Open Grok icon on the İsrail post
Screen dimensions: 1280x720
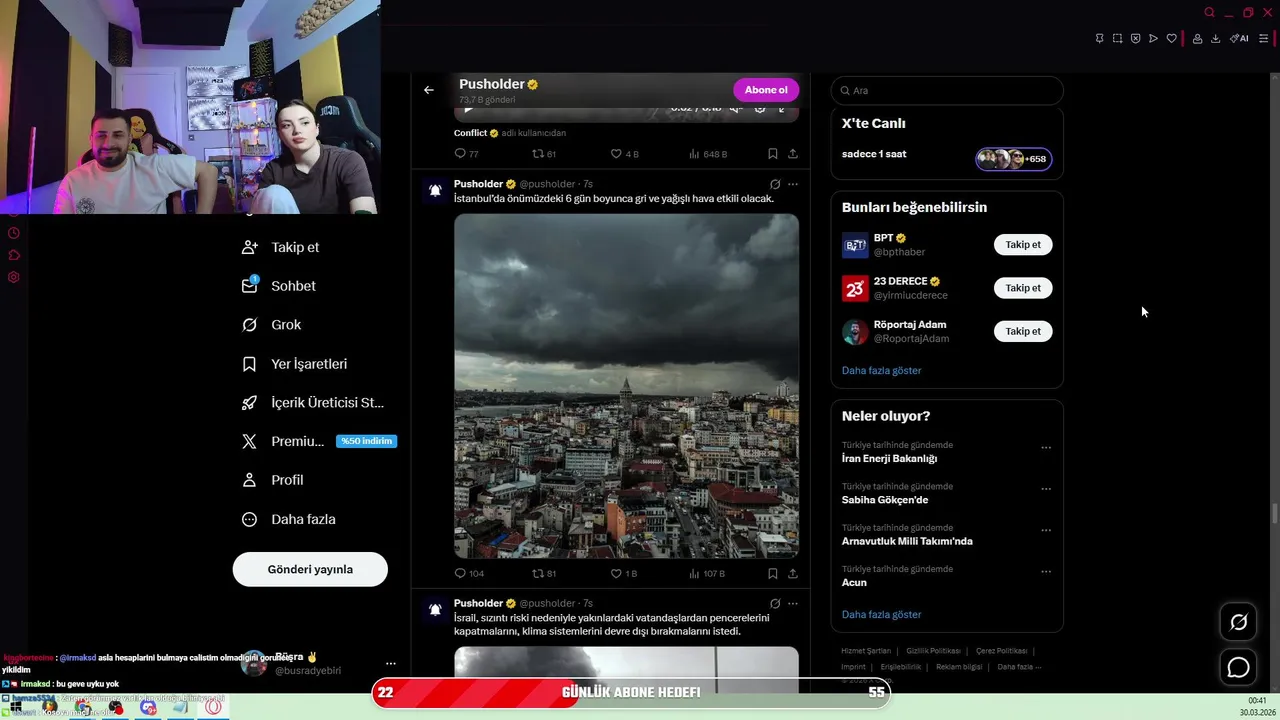[775, 604]
